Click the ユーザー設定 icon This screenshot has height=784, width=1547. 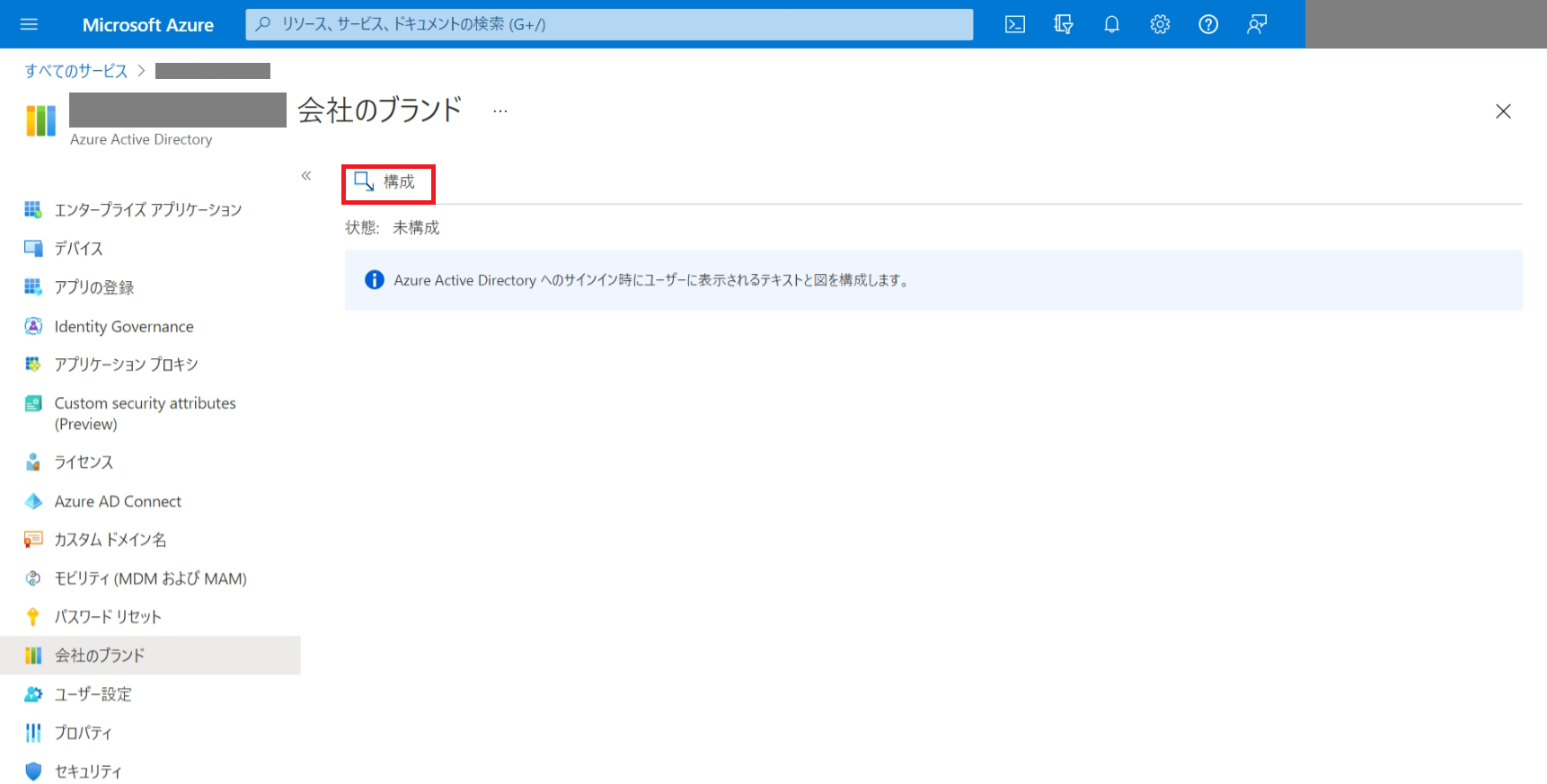tap(33, 694)
